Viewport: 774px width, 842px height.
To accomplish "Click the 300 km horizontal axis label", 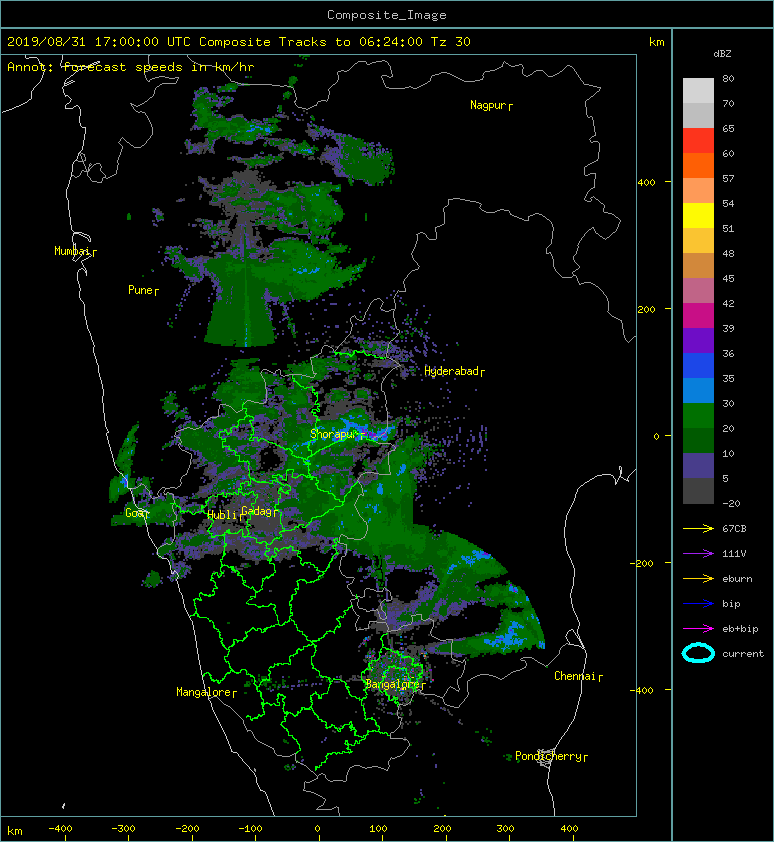I will (x=505, y=829).
